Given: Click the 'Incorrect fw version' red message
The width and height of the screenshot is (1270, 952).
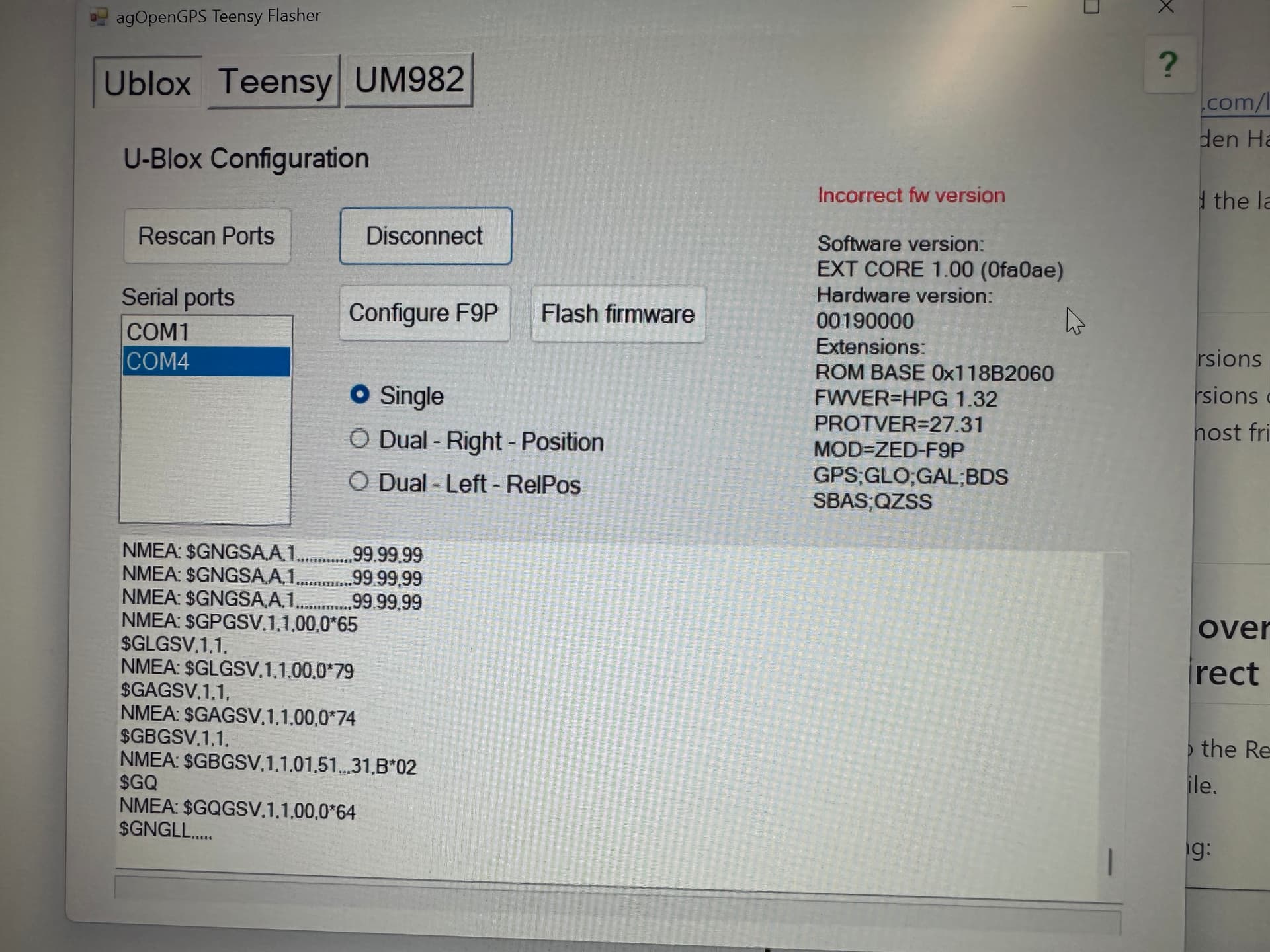Looking at the screenshot, I should [x=911, y=195].
